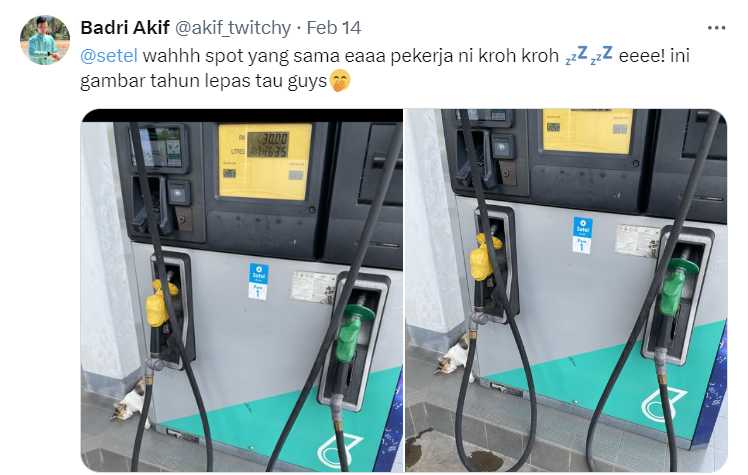Viewport: 748px width, 475px height.
Task: Open the Feb 14 timestamp permalink
Action: tap(333, 28)
